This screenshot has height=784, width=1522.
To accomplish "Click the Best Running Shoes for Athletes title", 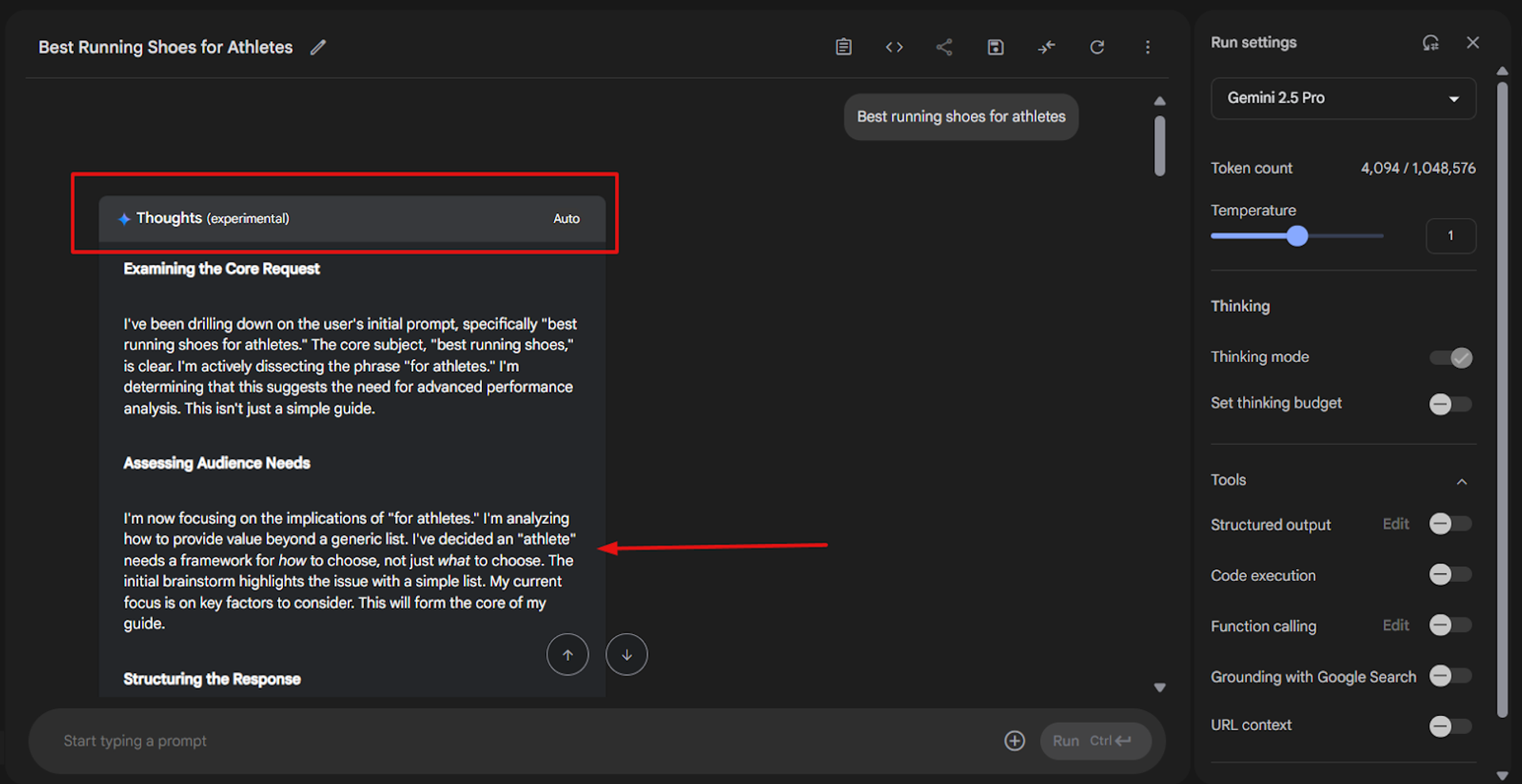I will [x=166, y=48].
